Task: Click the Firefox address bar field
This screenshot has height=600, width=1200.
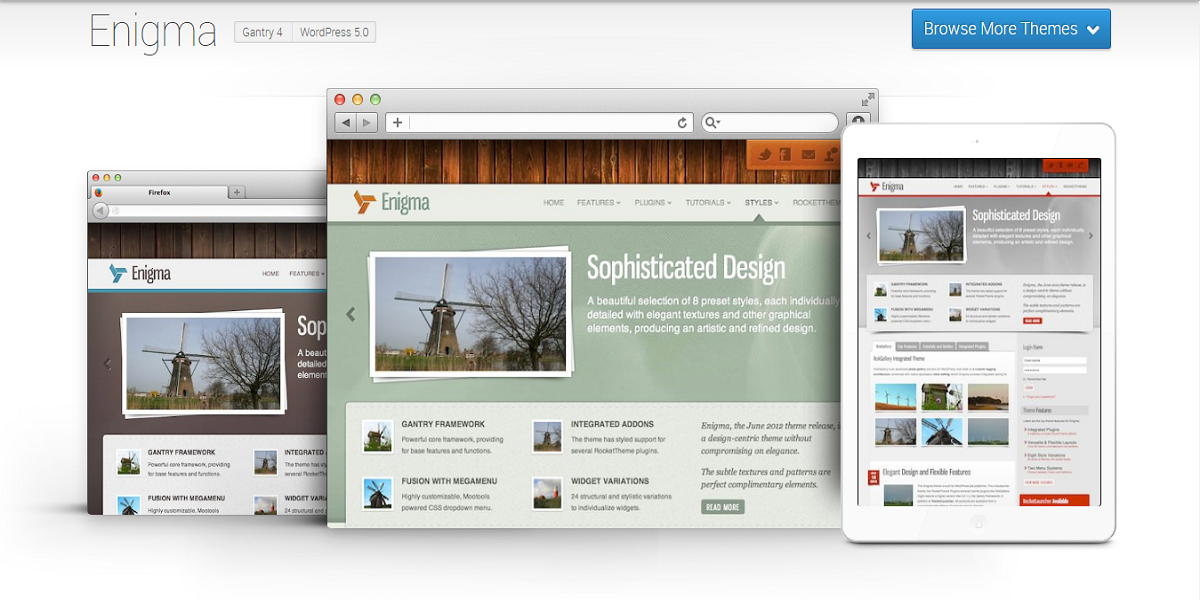Action: (218, 210)
